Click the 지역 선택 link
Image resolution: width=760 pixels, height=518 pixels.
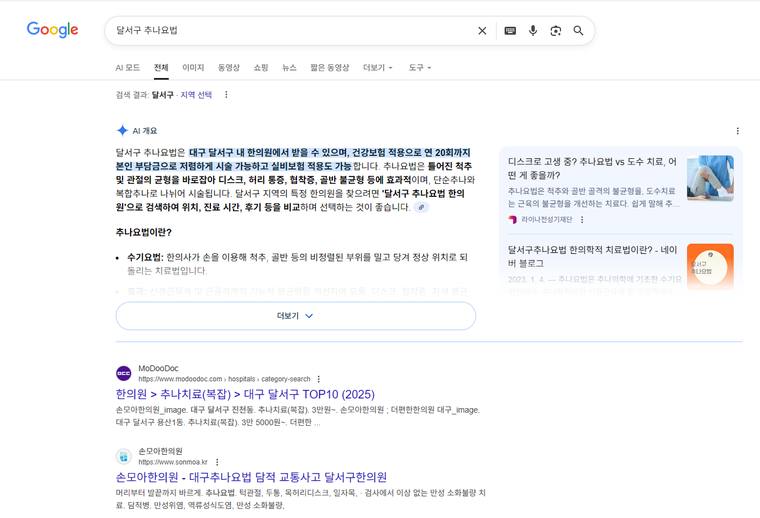[x=196, y=95]
